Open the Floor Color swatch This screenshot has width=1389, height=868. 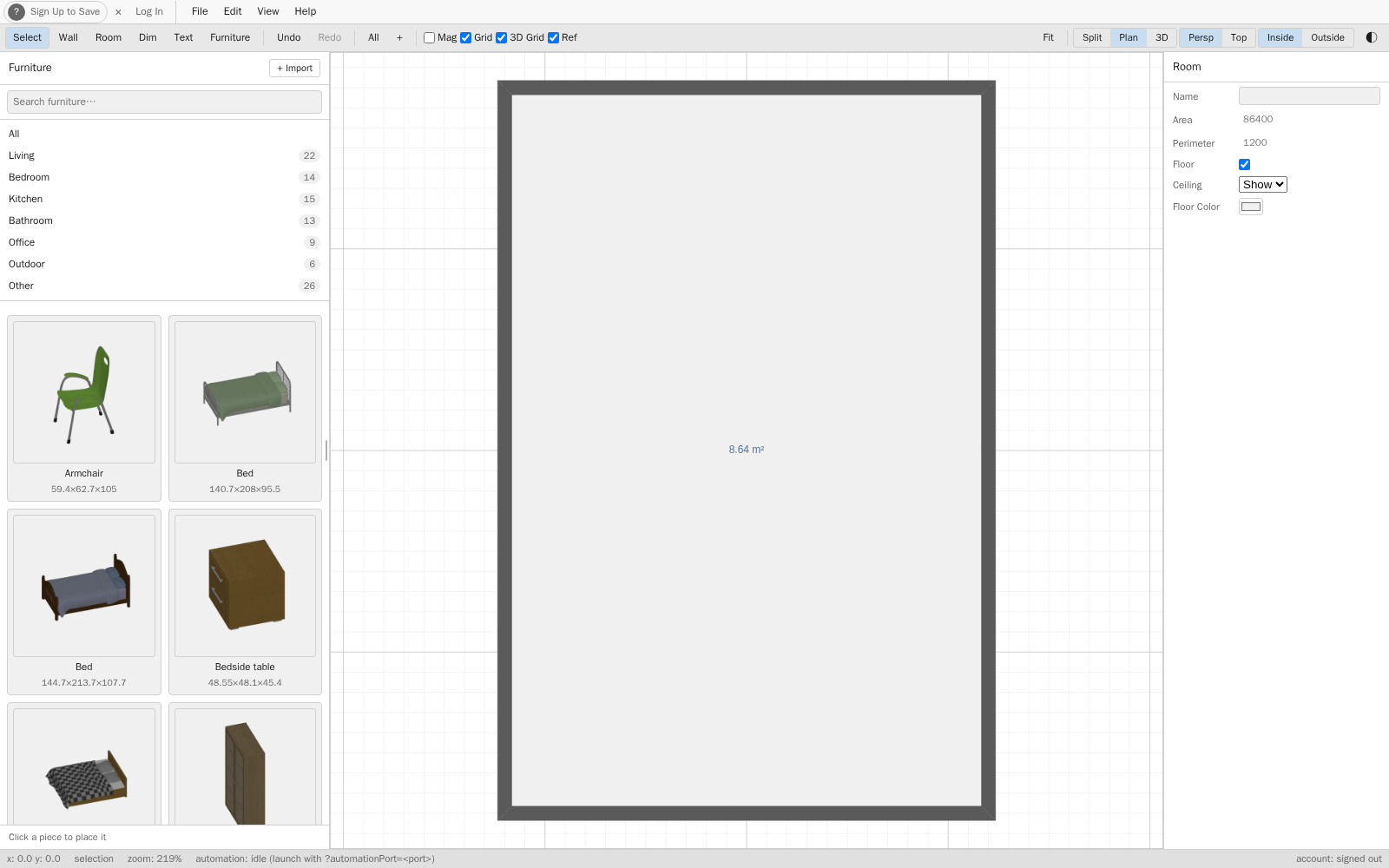[1251, 207]
